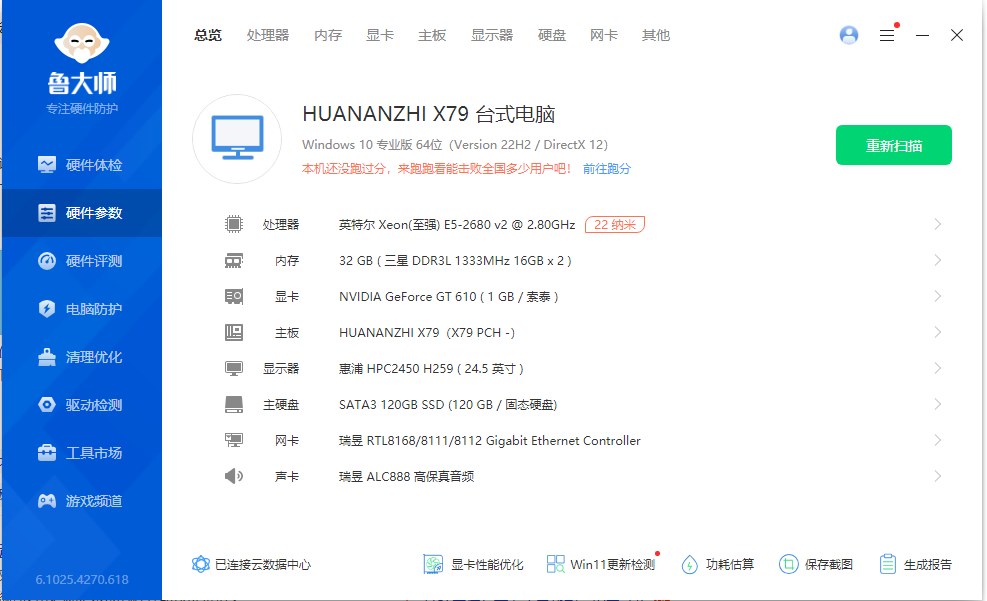The image size is (987, 601).
Task: Switch to the 硬盘 tab
Action: pos(551,35)
